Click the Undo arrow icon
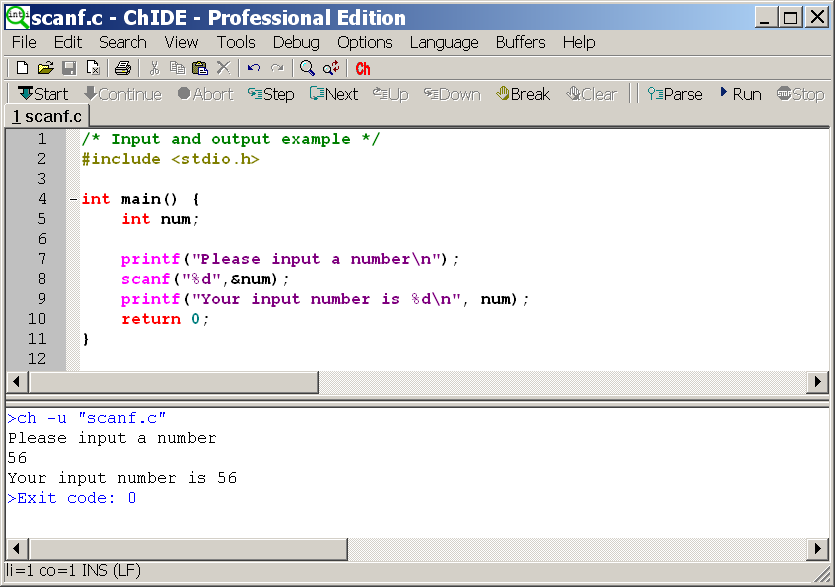 click(254, 68)
